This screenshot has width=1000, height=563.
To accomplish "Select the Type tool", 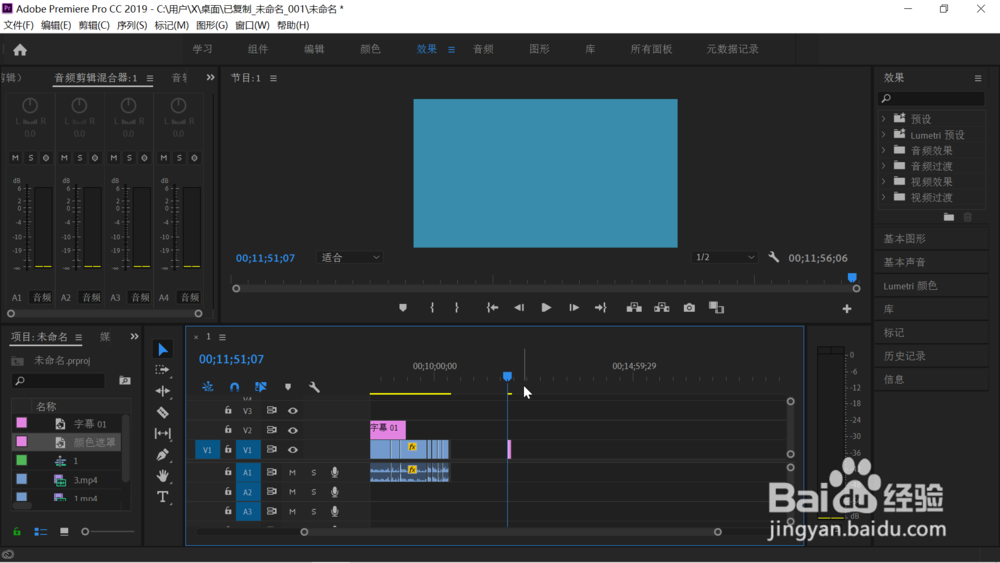I will [163, 497].
